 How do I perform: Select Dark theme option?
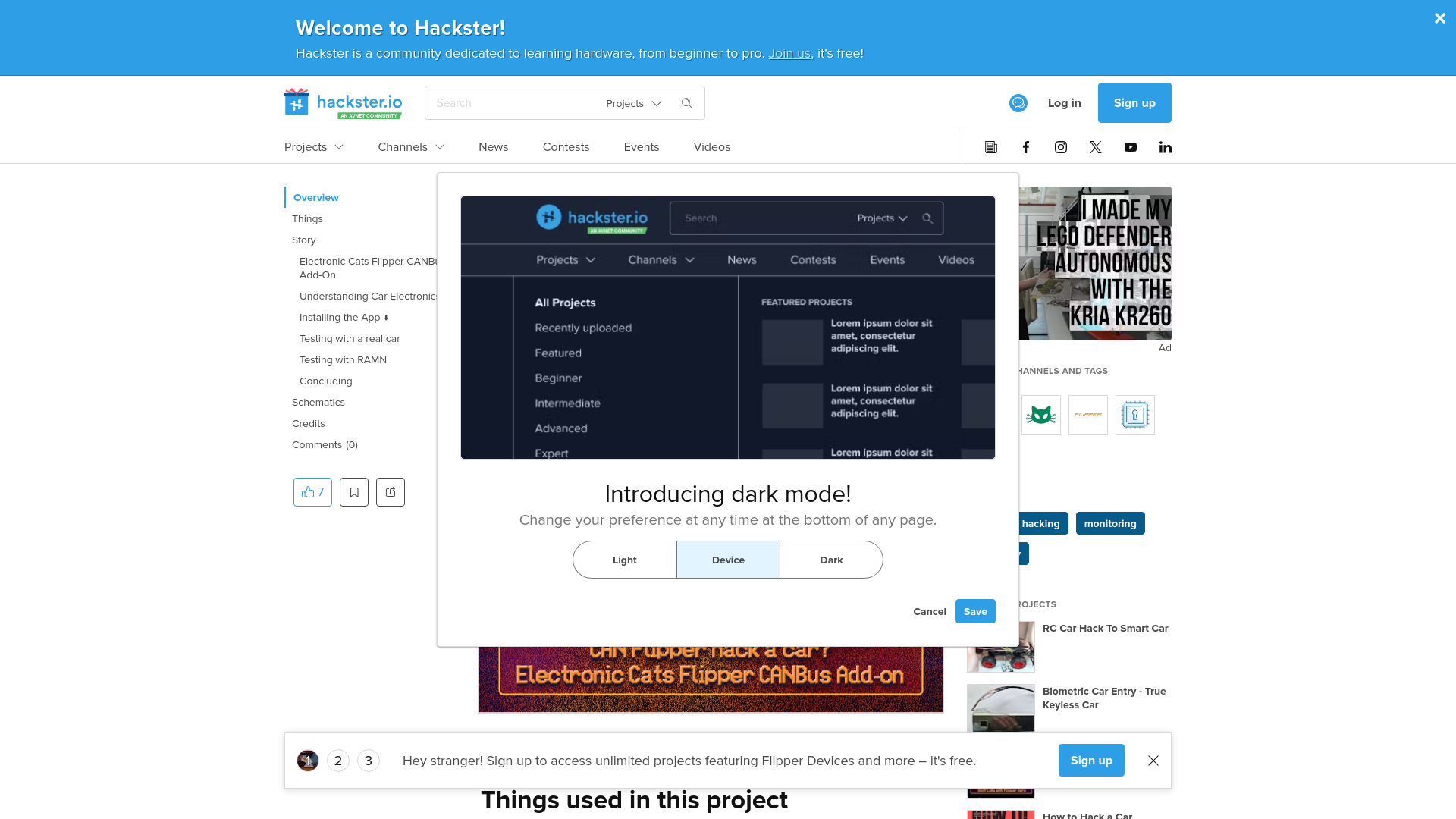point(831,560)
